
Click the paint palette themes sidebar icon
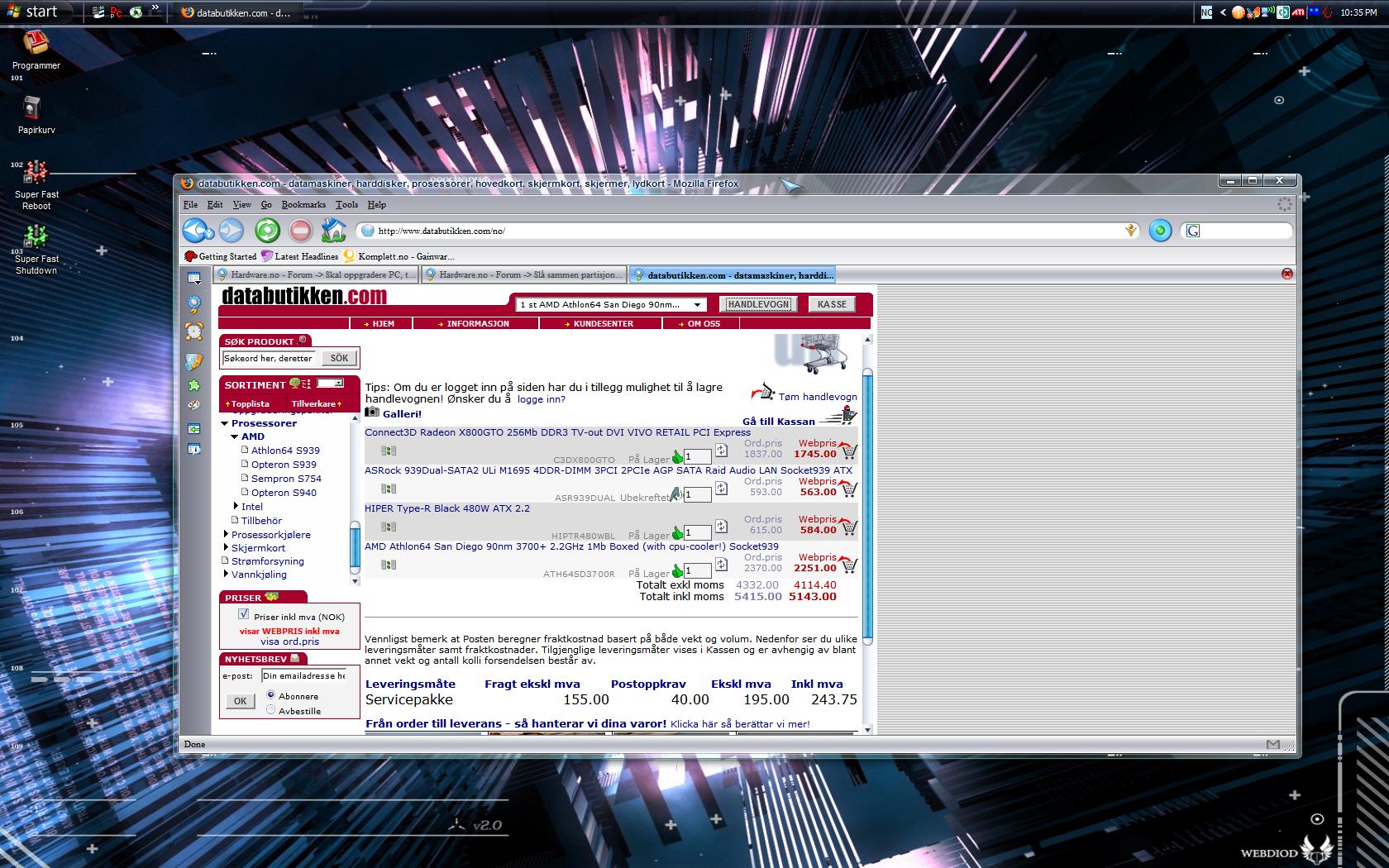193,406
